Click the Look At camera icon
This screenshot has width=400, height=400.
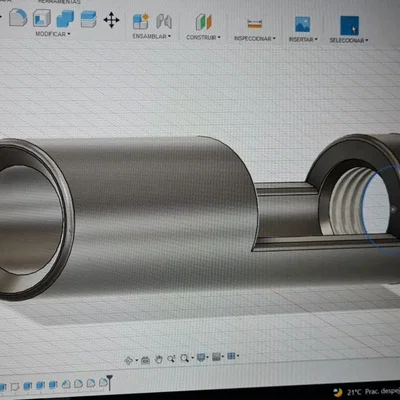point(145,360)
